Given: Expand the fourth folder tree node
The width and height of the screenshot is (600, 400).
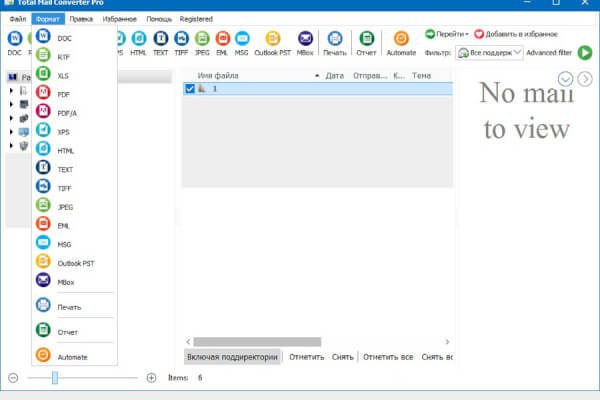Looking at the screenshot, I should tap(11, 132).
